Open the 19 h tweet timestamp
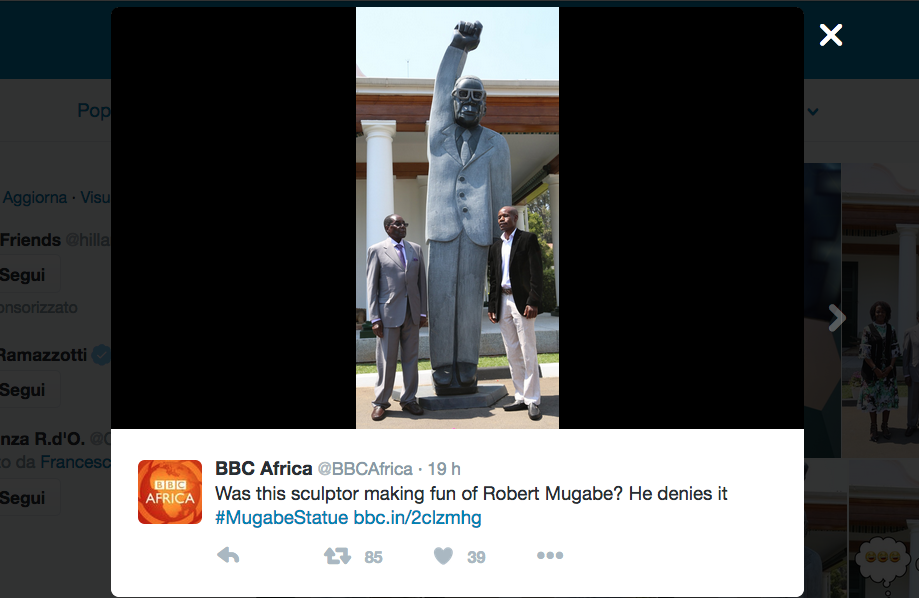This screenshot has width=919, height=598. [444, 469]
